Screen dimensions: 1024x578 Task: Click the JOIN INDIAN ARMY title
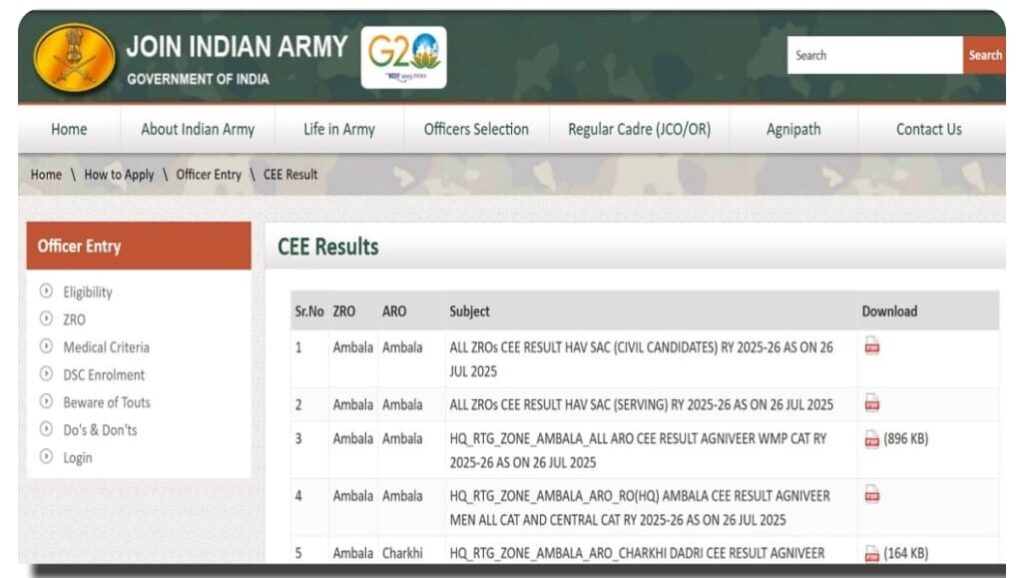[237, 47]
